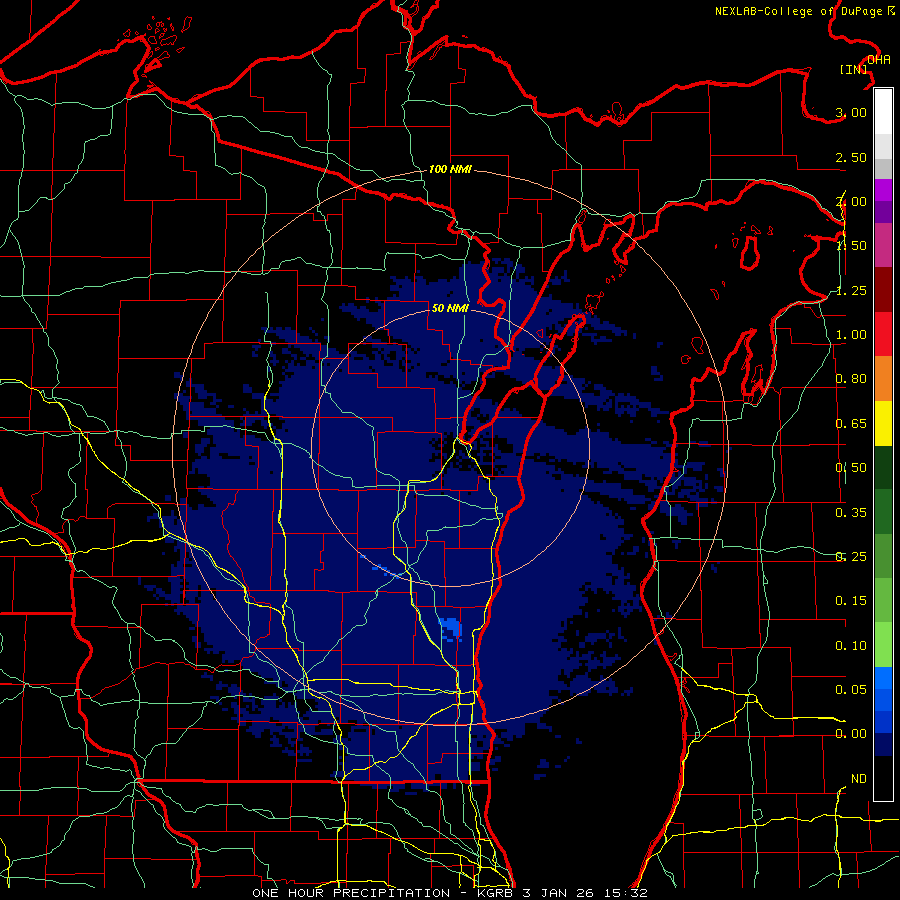Click the yellow 0.65 inch legend swatch
The width and height of the screenshot is (900, 900).
[x=883, y=423]
